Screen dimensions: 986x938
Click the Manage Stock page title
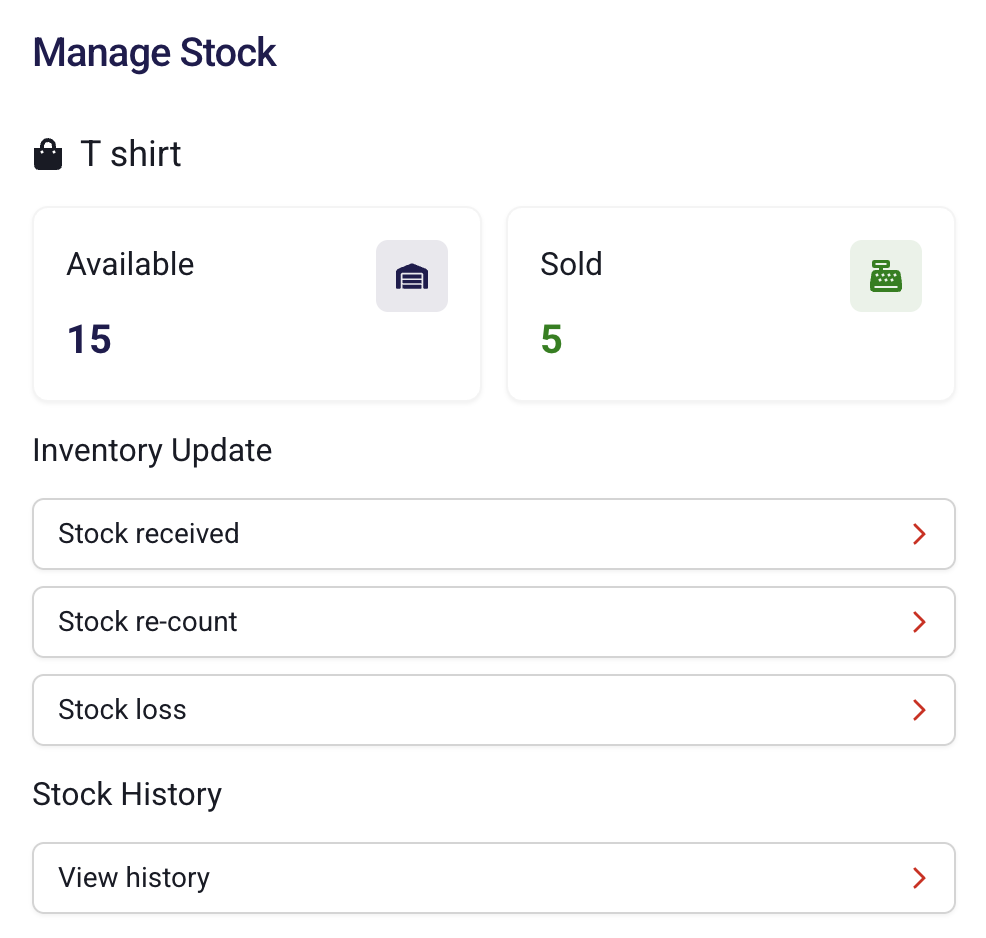click(155, 52)
